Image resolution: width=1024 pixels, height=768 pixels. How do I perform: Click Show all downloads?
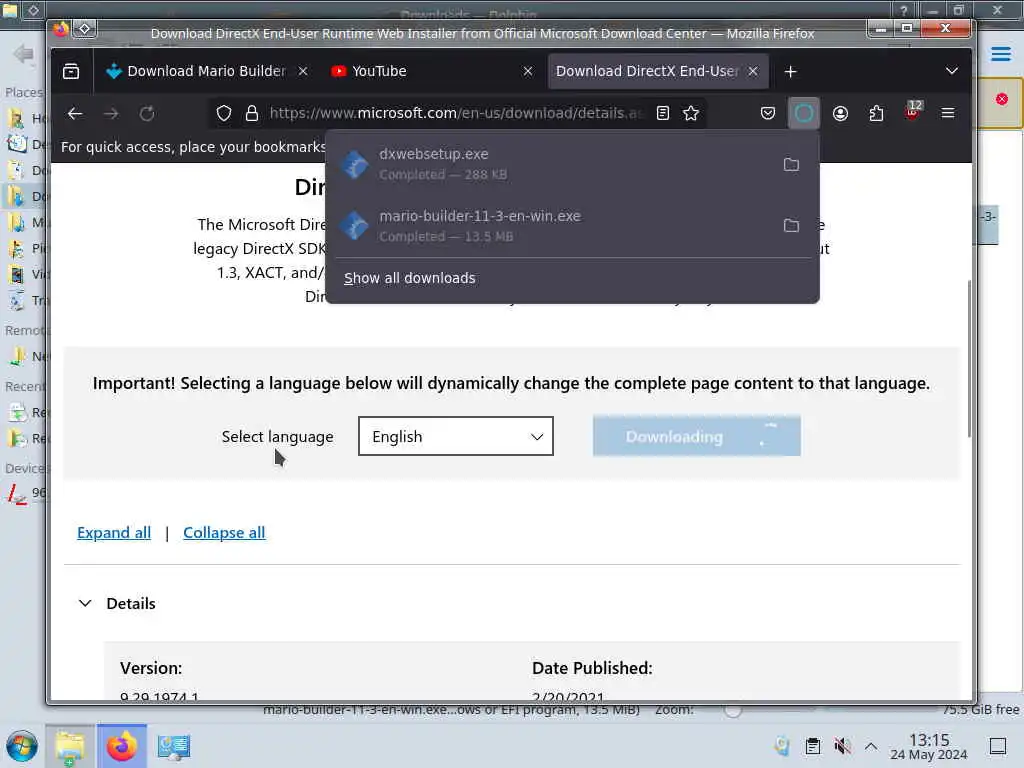[409, 278]
